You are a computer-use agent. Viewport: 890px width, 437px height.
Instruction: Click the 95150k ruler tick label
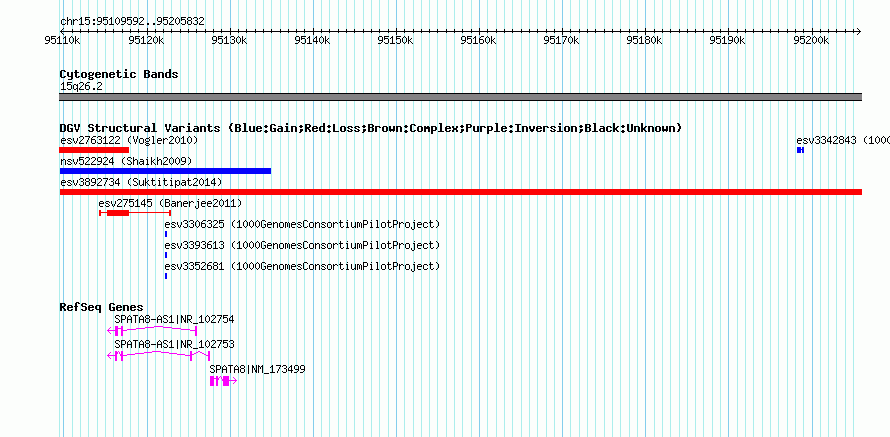[396, 40]
